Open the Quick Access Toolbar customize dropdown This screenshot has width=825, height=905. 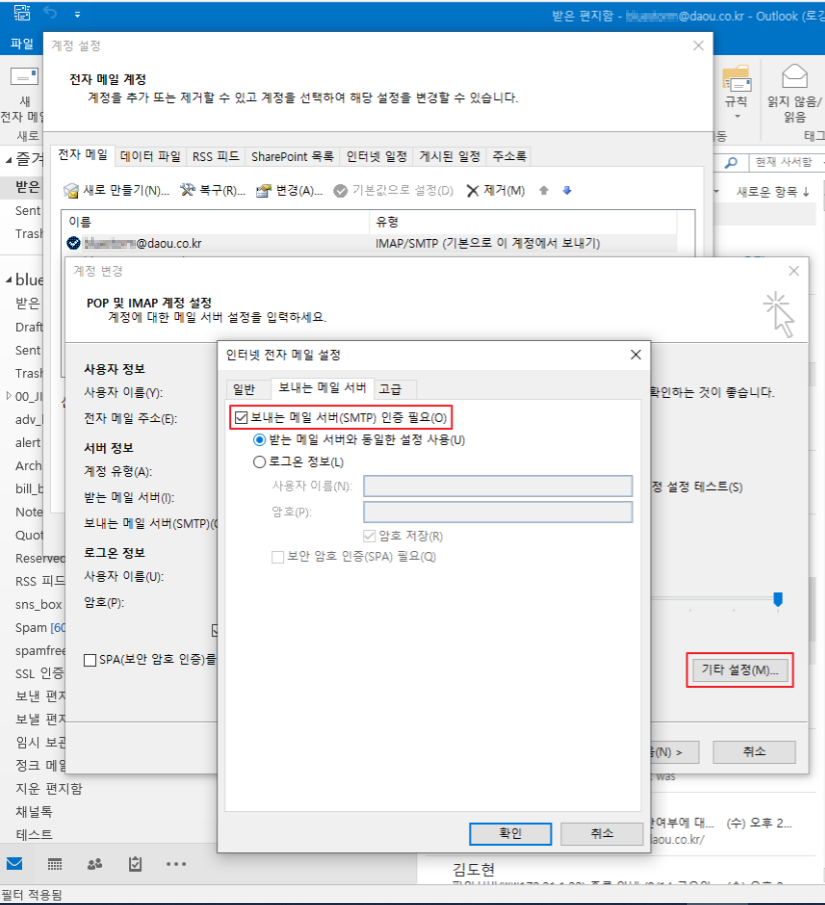[x=77, y=14]
